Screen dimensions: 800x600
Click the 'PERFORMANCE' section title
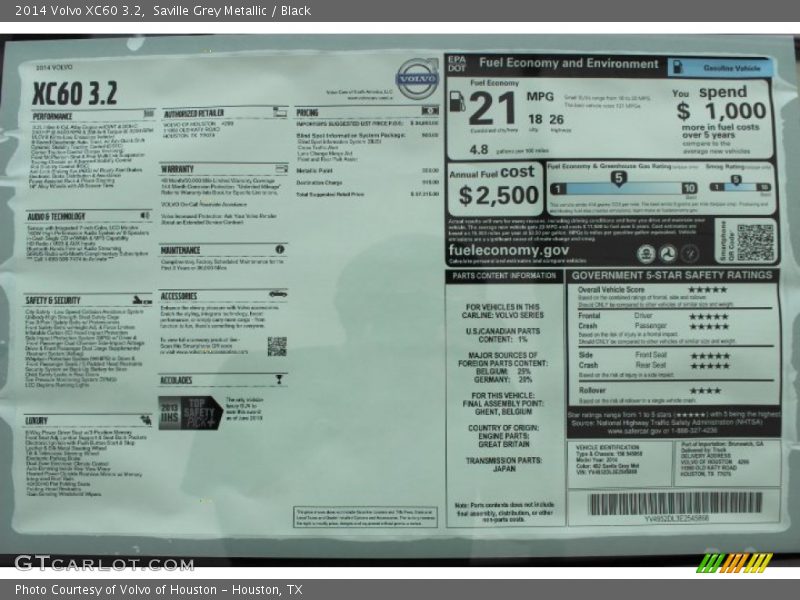(x=53, y=116)
